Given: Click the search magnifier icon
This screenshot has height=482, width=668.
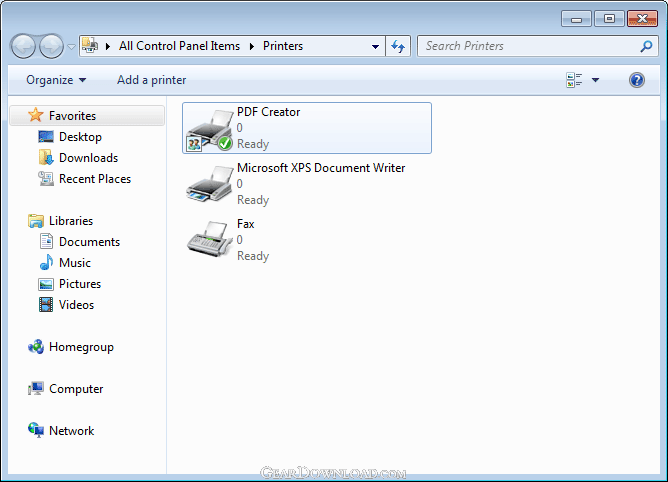Looking at the screenshot, I should click(x=646, y=46).
